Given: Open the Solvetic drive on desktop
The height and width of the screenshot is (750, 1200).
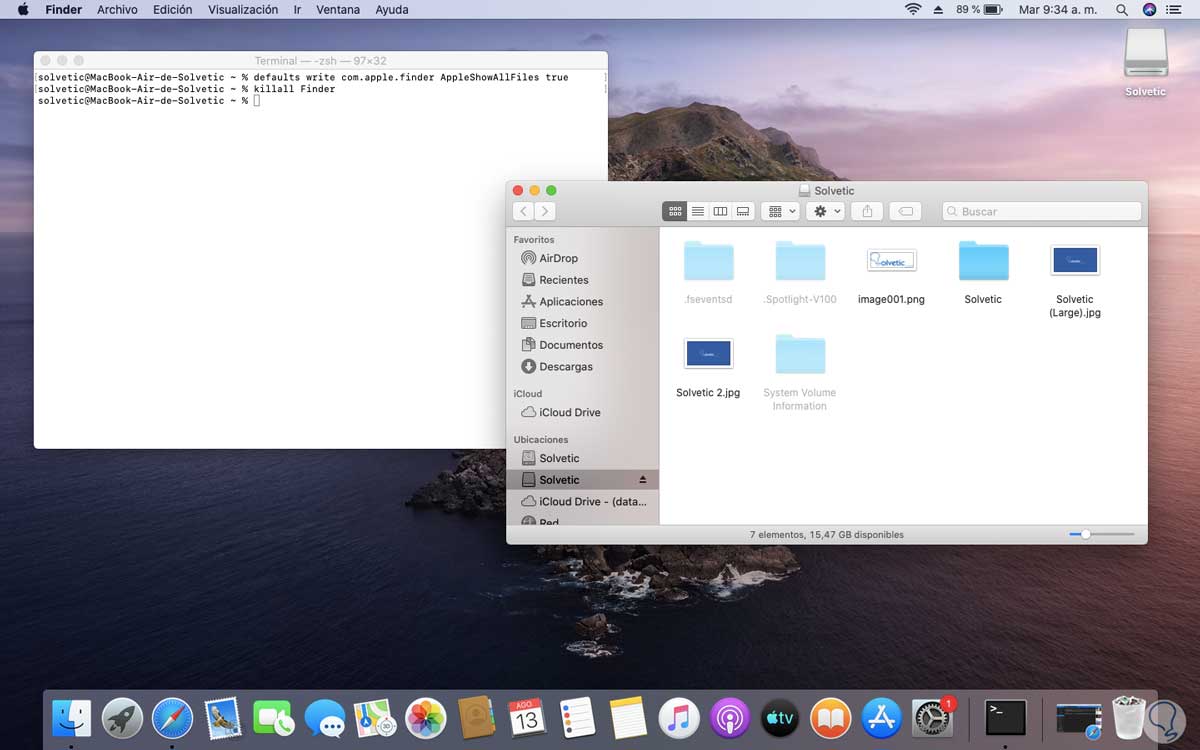Looking at the screenshot, I should 1145,62.
